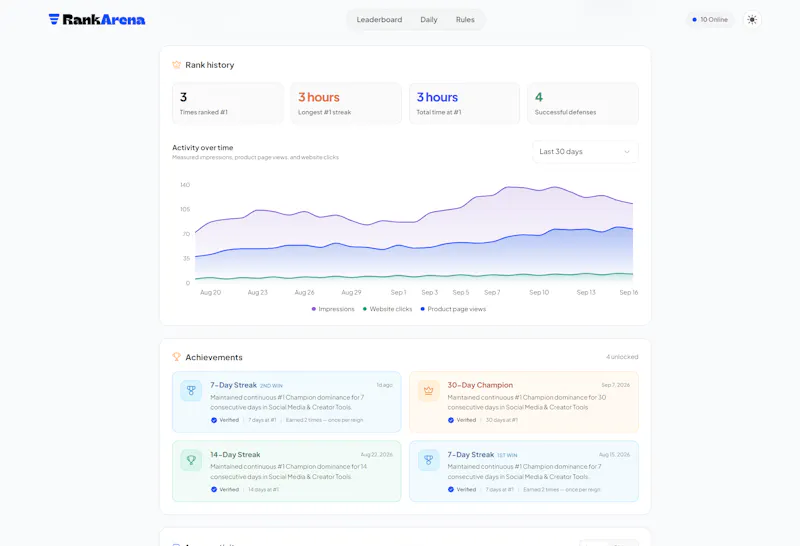800x546 pixels.
Task: Click the '4 unlocked' text
Action: [622, 357]
